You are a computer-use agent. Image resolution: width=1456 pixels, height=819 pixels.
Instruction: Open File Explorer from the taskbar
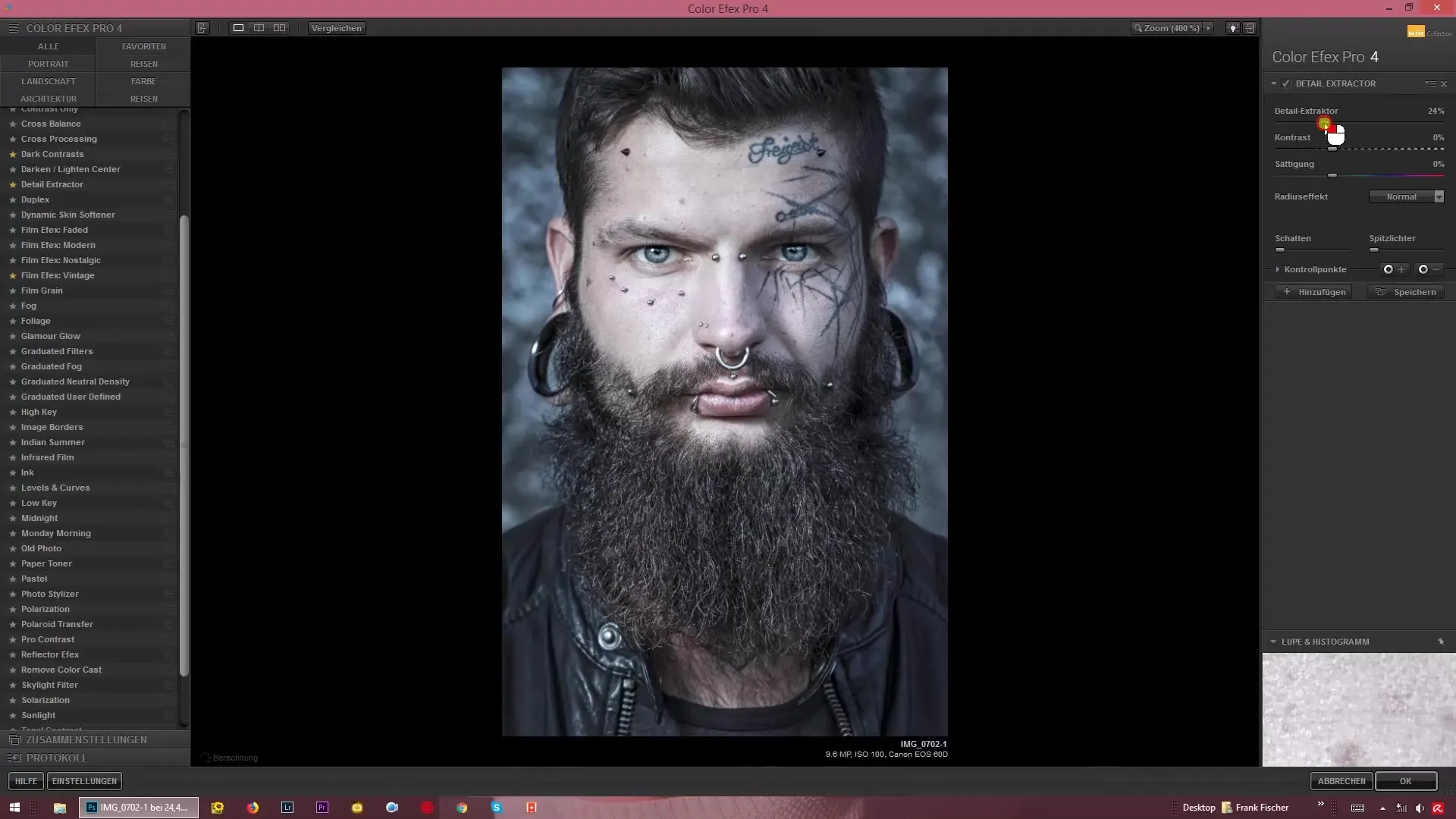coord(60,808)
